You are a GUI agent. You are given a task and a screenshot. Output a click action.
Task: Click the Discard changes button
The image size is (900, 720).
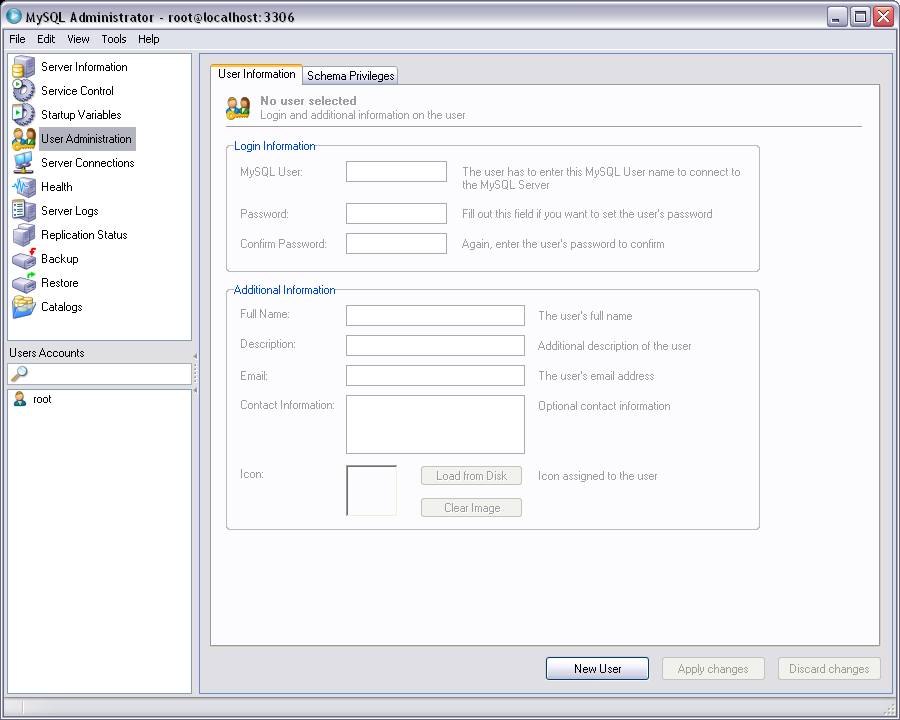[829, 668]
